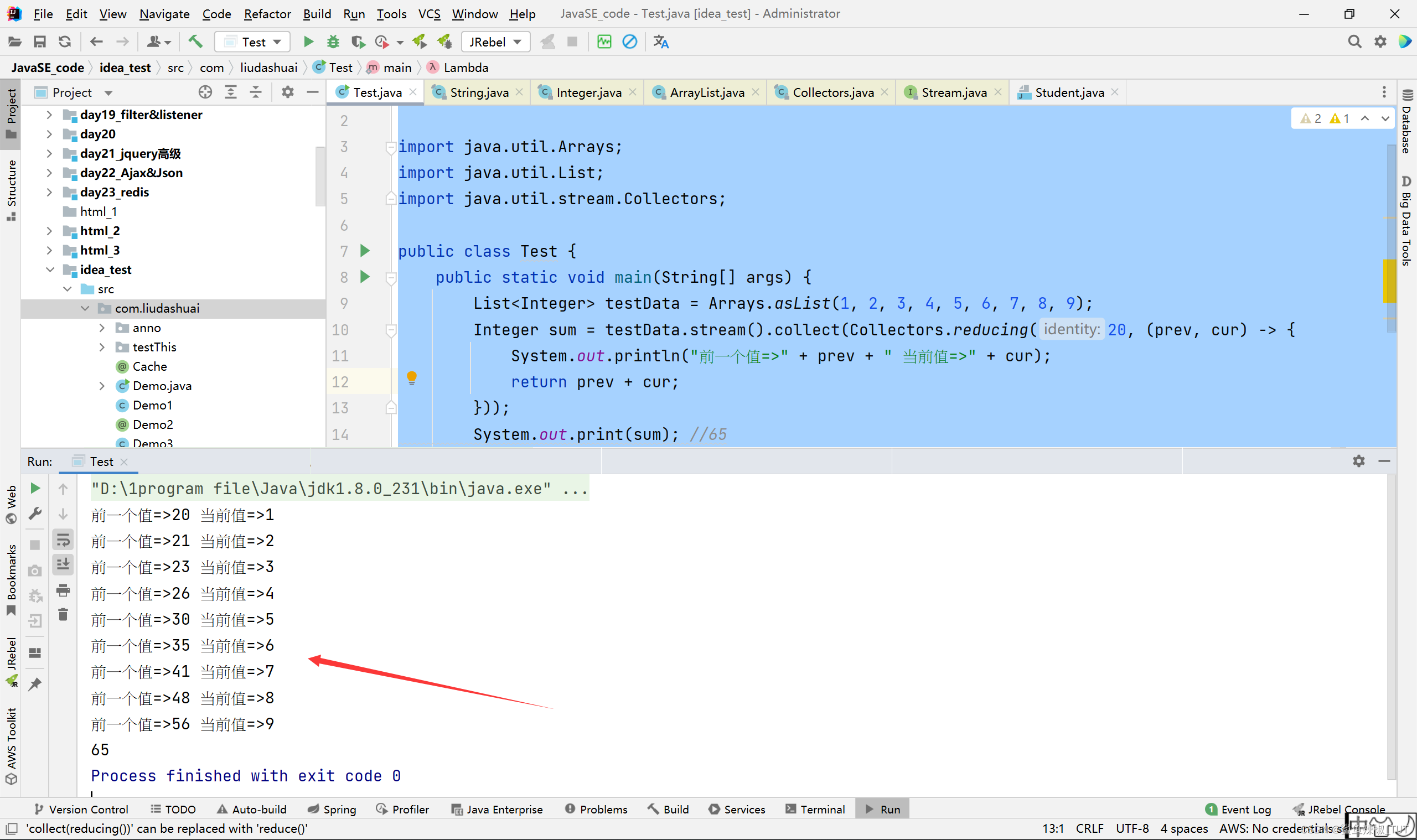
Task: Close the Test.java editor tab
Action: click(x=413, y=92)
